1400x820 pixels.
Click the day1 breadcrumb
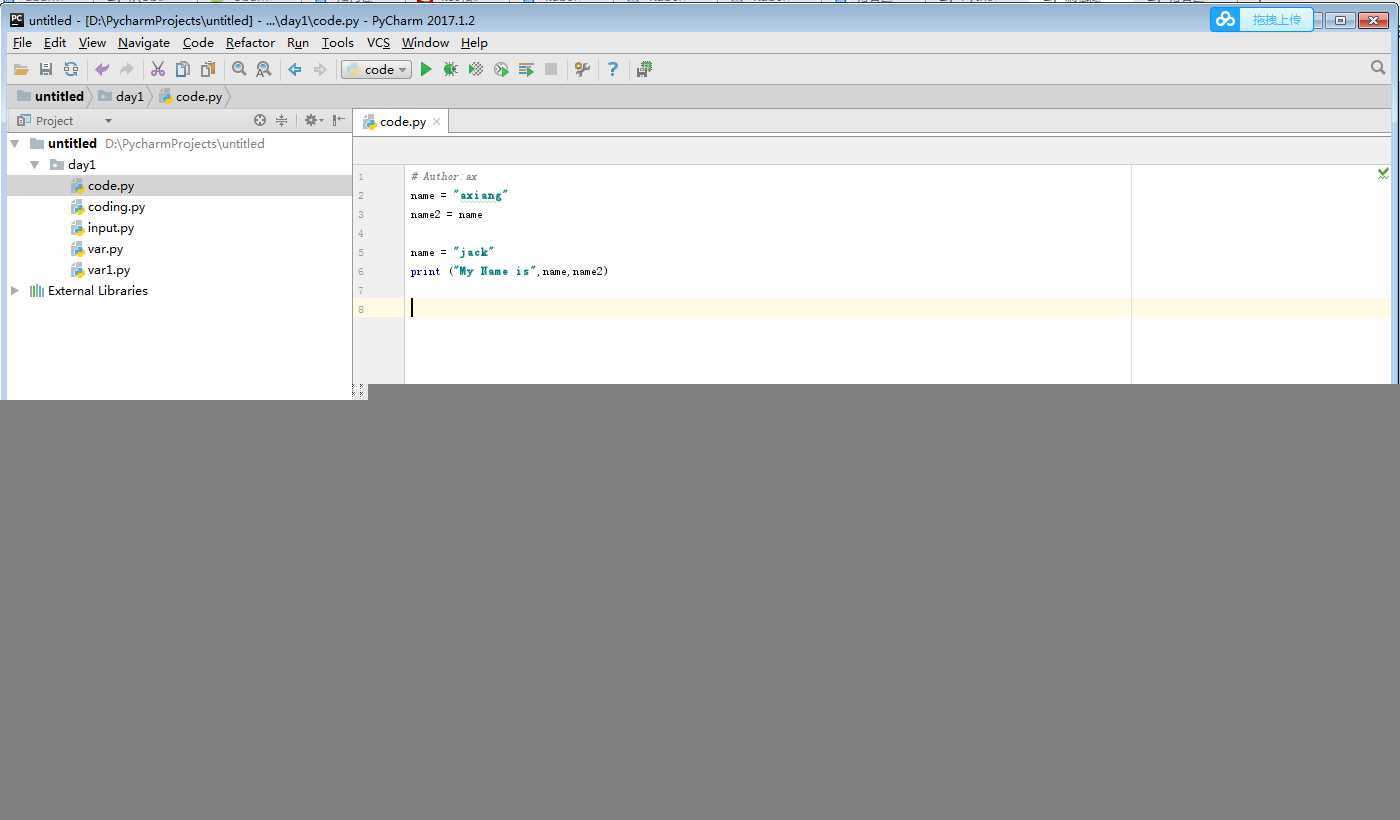point(121,97)
